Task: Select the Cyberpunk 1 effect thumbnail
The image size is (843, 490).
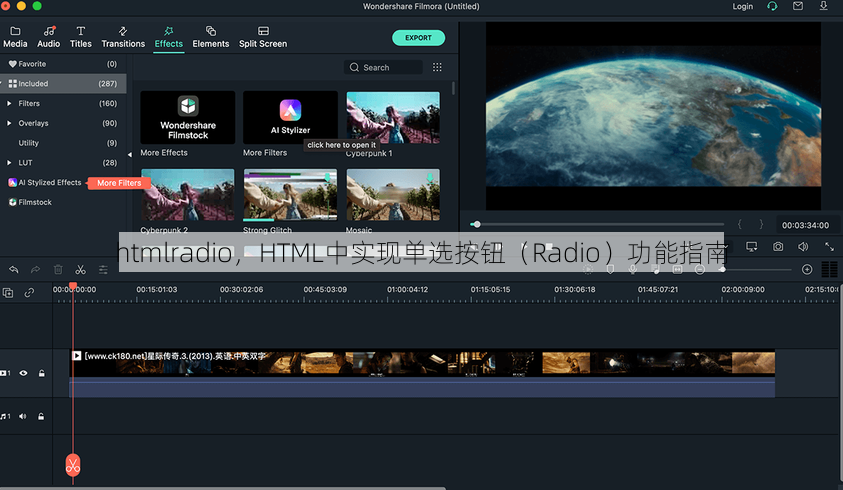Action: click(393, 117)
